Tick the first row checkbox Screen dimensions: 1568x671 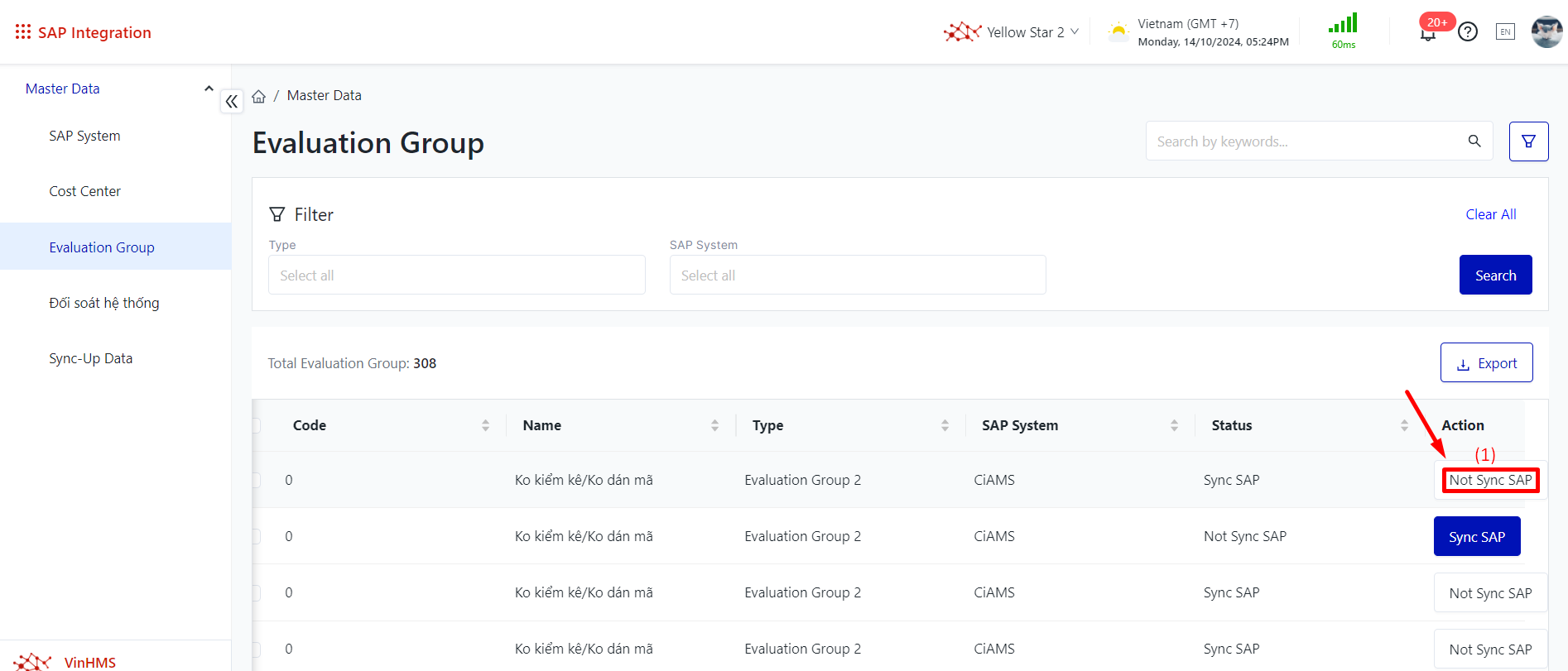tap(256, 480)
